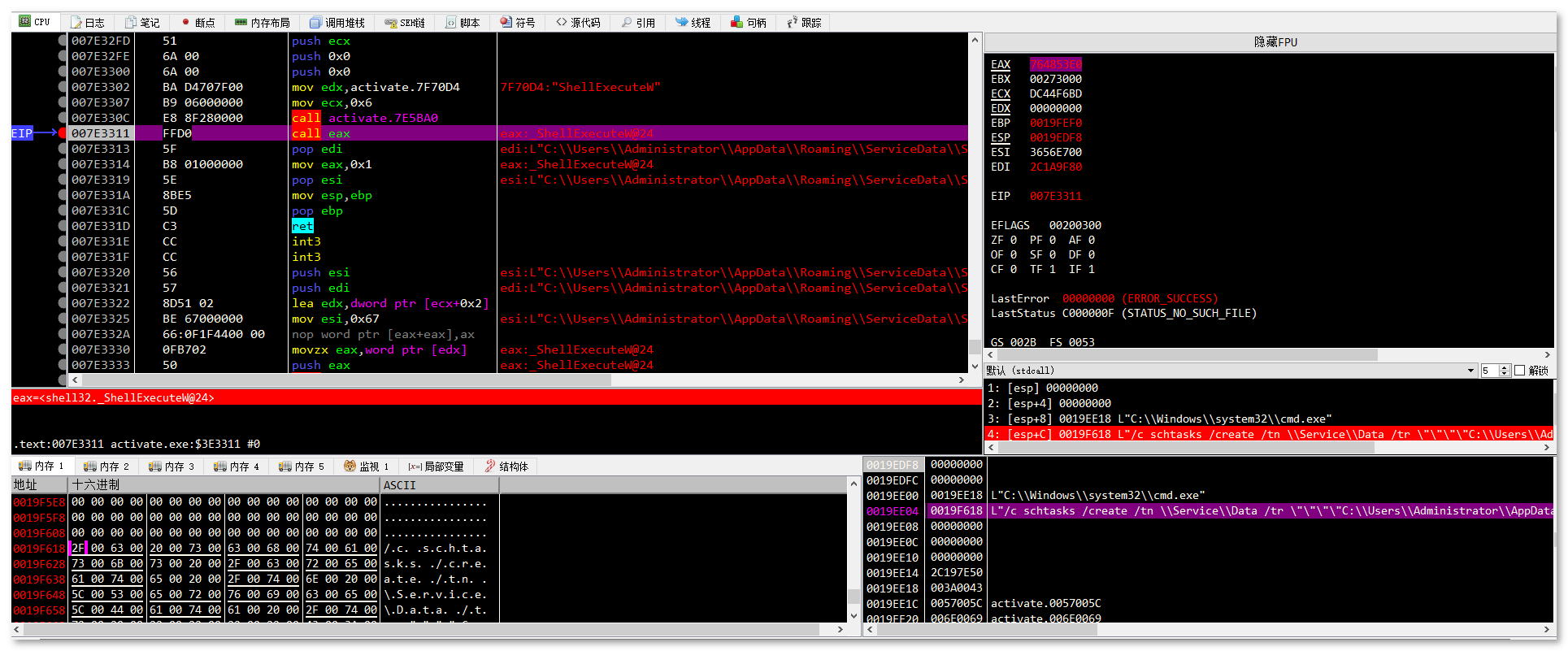This screenshot has height=651, width=1568.
Task: Open the SEH链 tab icon
Action: coord(390,23)
